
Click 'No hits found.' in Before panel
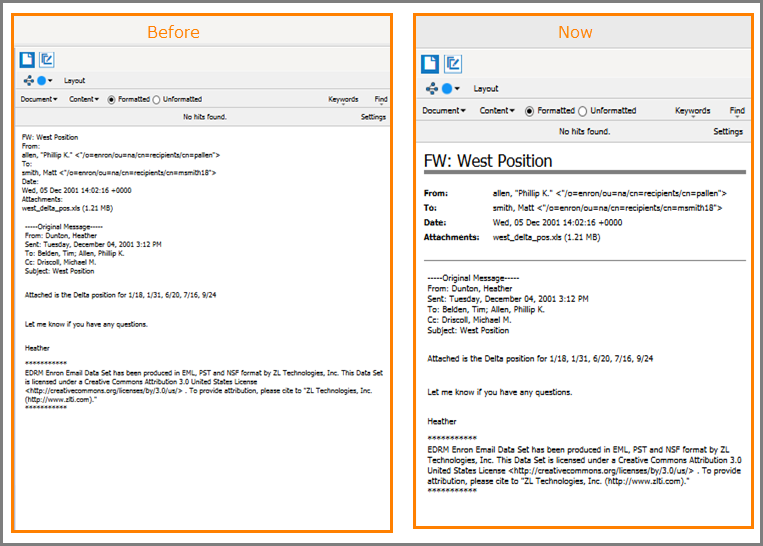(x=205, y=117)
